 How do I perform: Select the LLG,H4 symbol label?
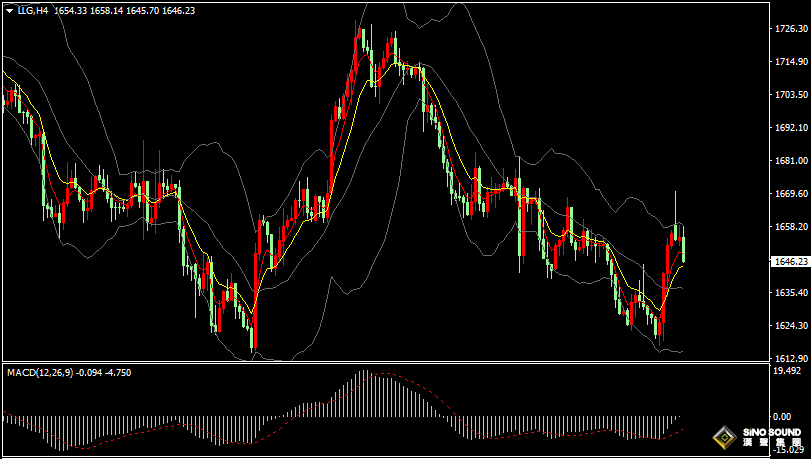(33, 9)
